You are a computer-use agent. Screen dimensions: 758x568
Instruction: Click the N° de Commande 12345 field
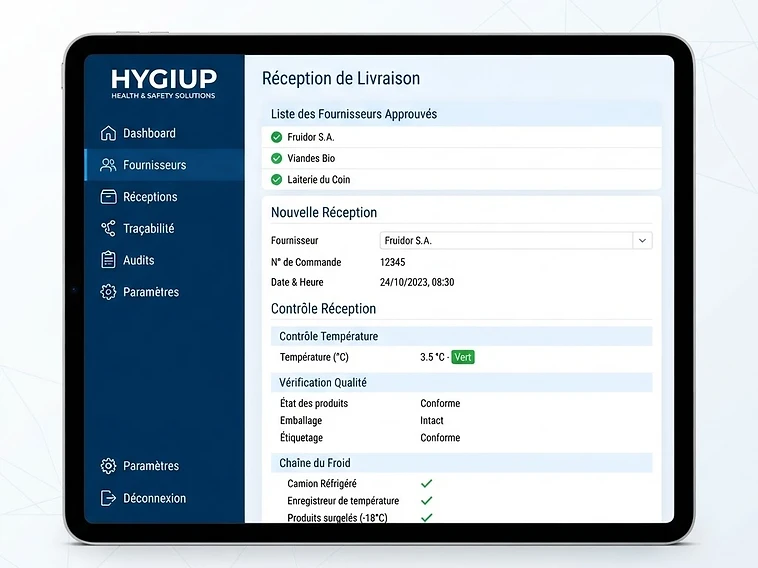click(393, 262)
